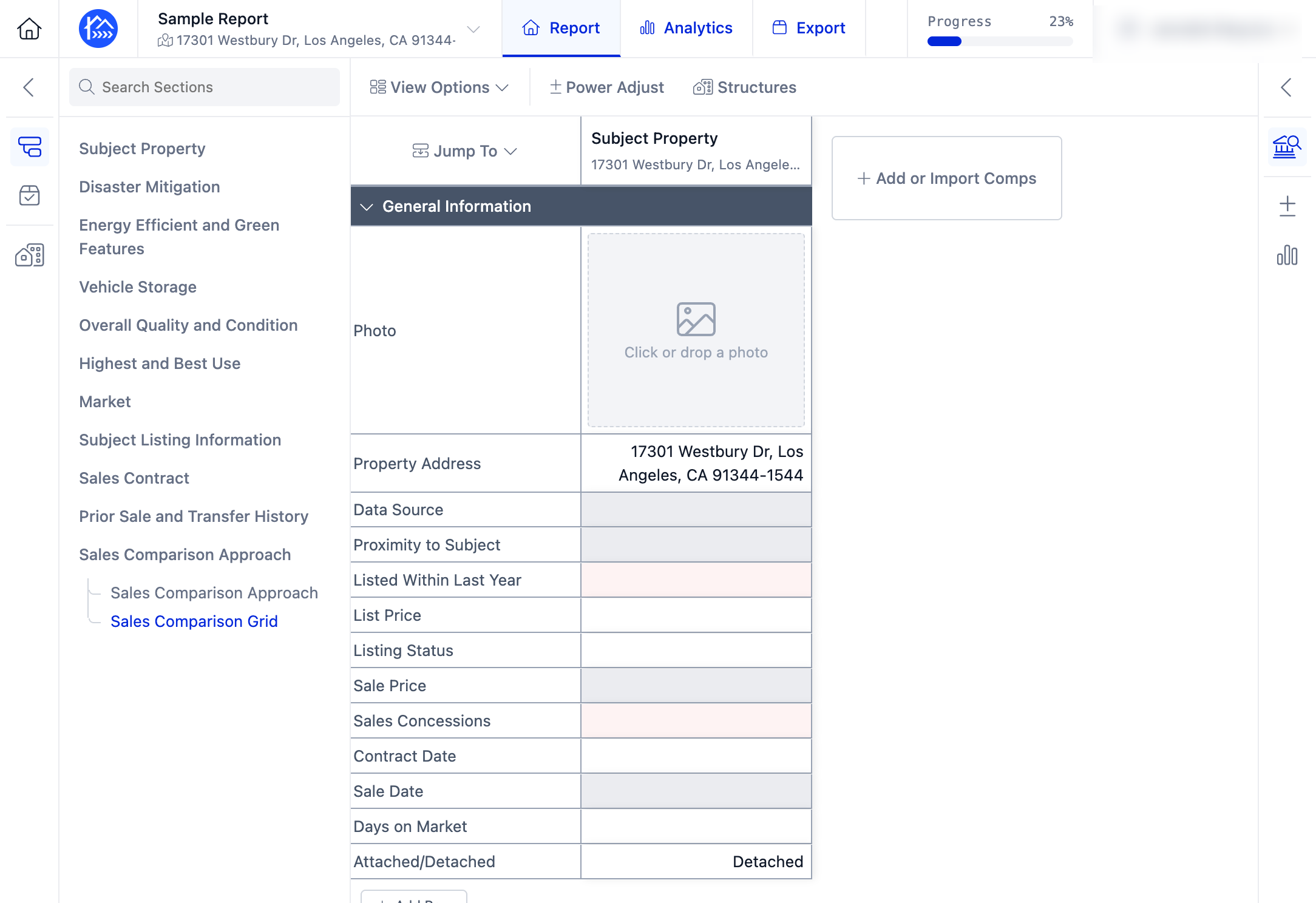Screen dimensions: 1316x903
Task: Open the comps search bank icon
Action: pyautogui.click(x=1287, y=147)
